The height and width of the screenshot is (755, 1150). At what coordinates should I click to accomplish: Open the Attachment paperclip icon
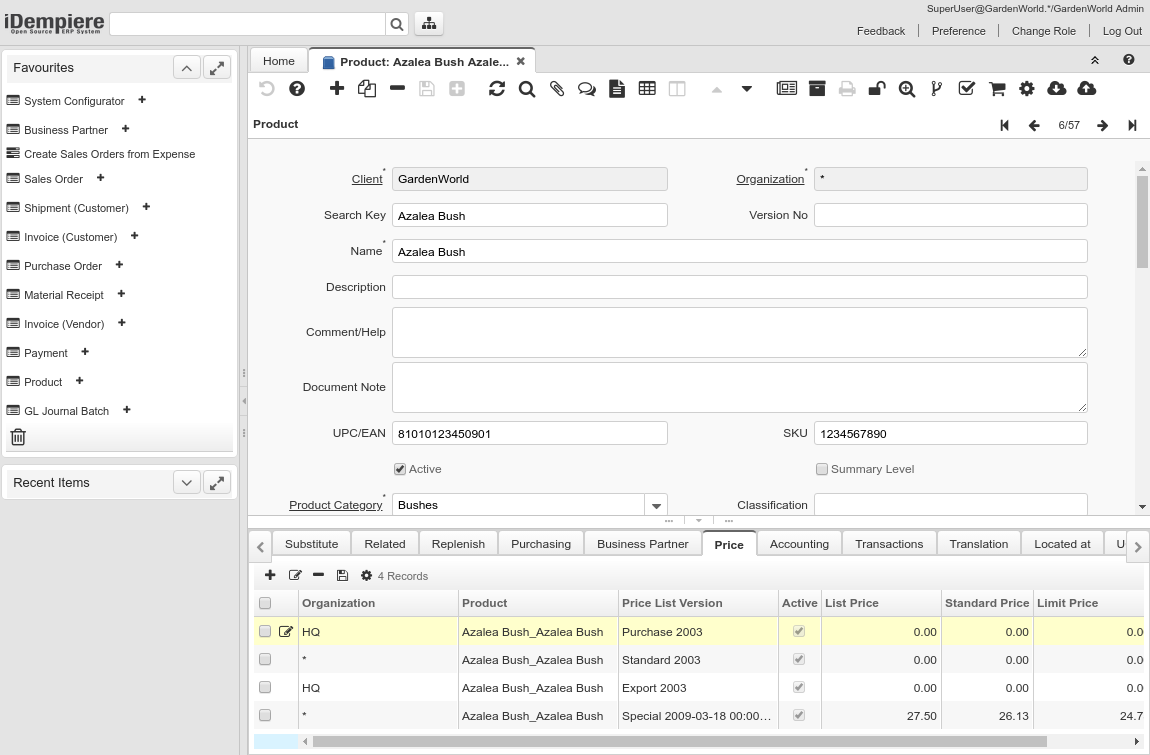pos(557,89)
